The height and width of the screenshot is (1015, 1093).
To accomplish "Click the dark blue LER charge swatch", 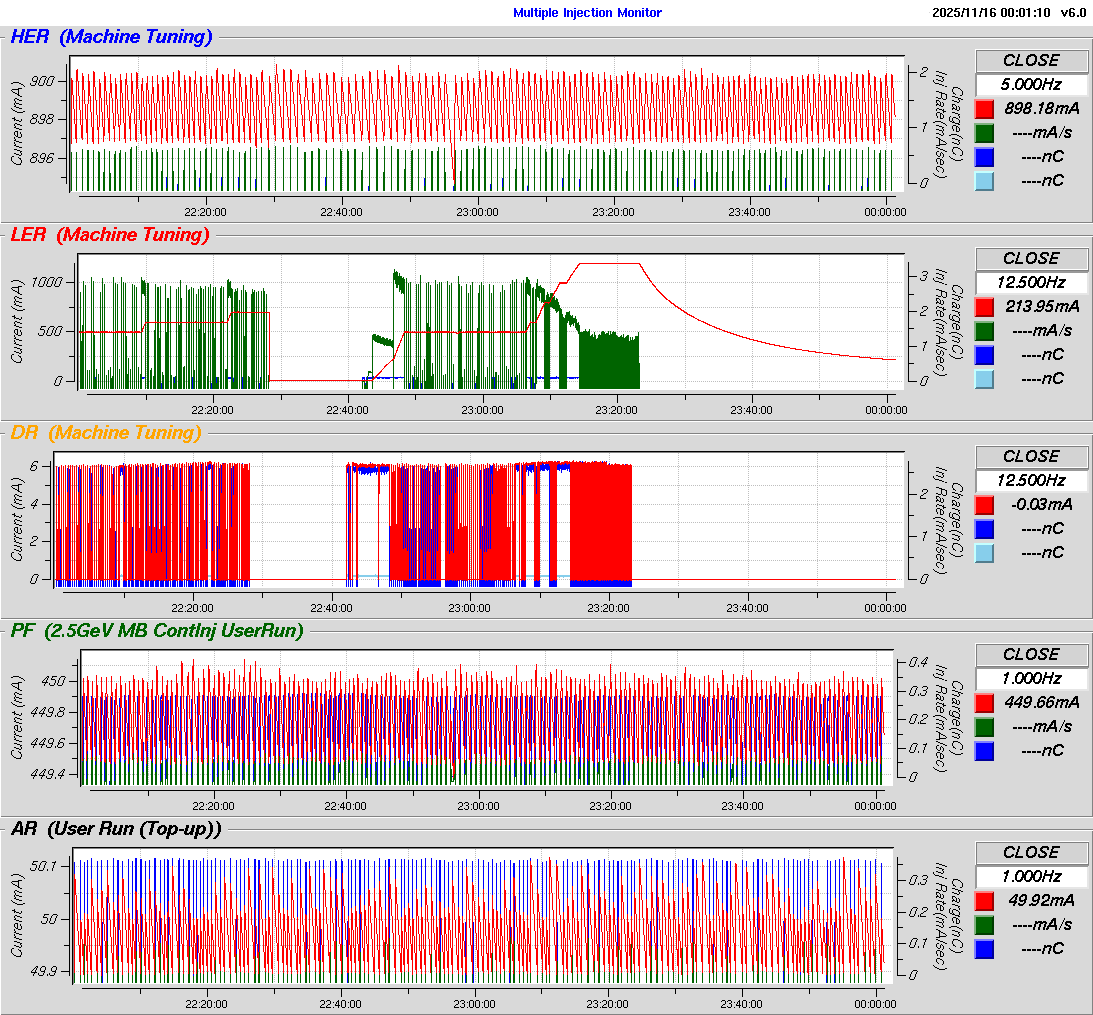I will tap(985, 354).
